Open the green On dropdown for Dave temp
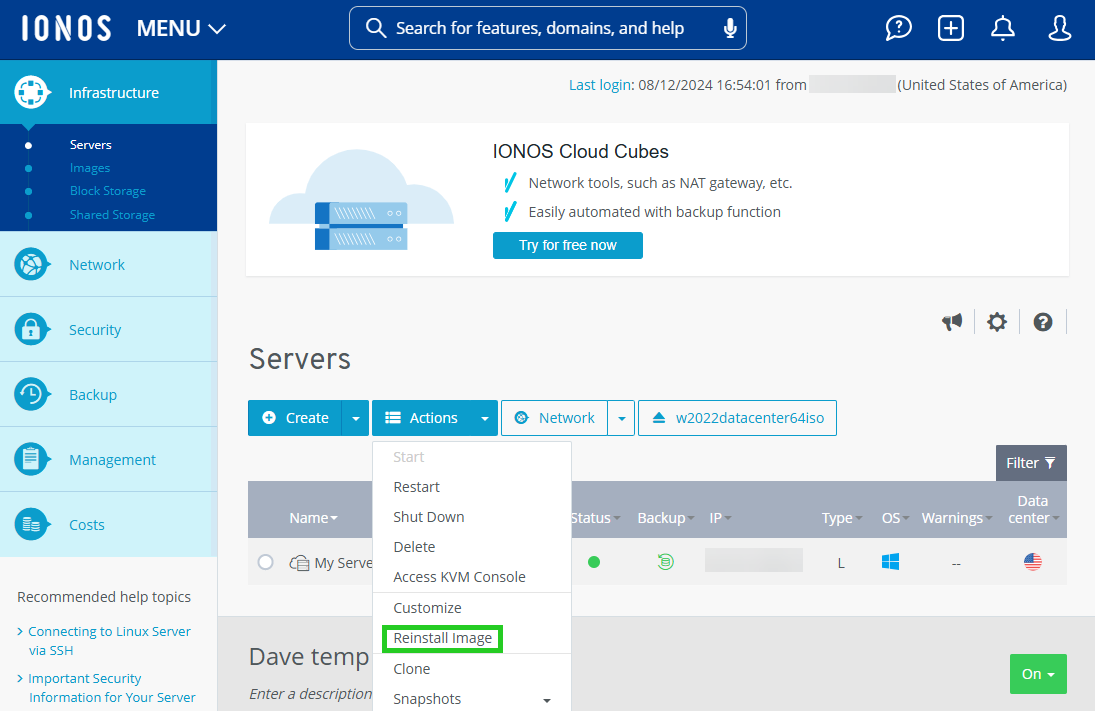Image resolution: width=1095 pixels, height=711 pixels. pos(1038,674)
